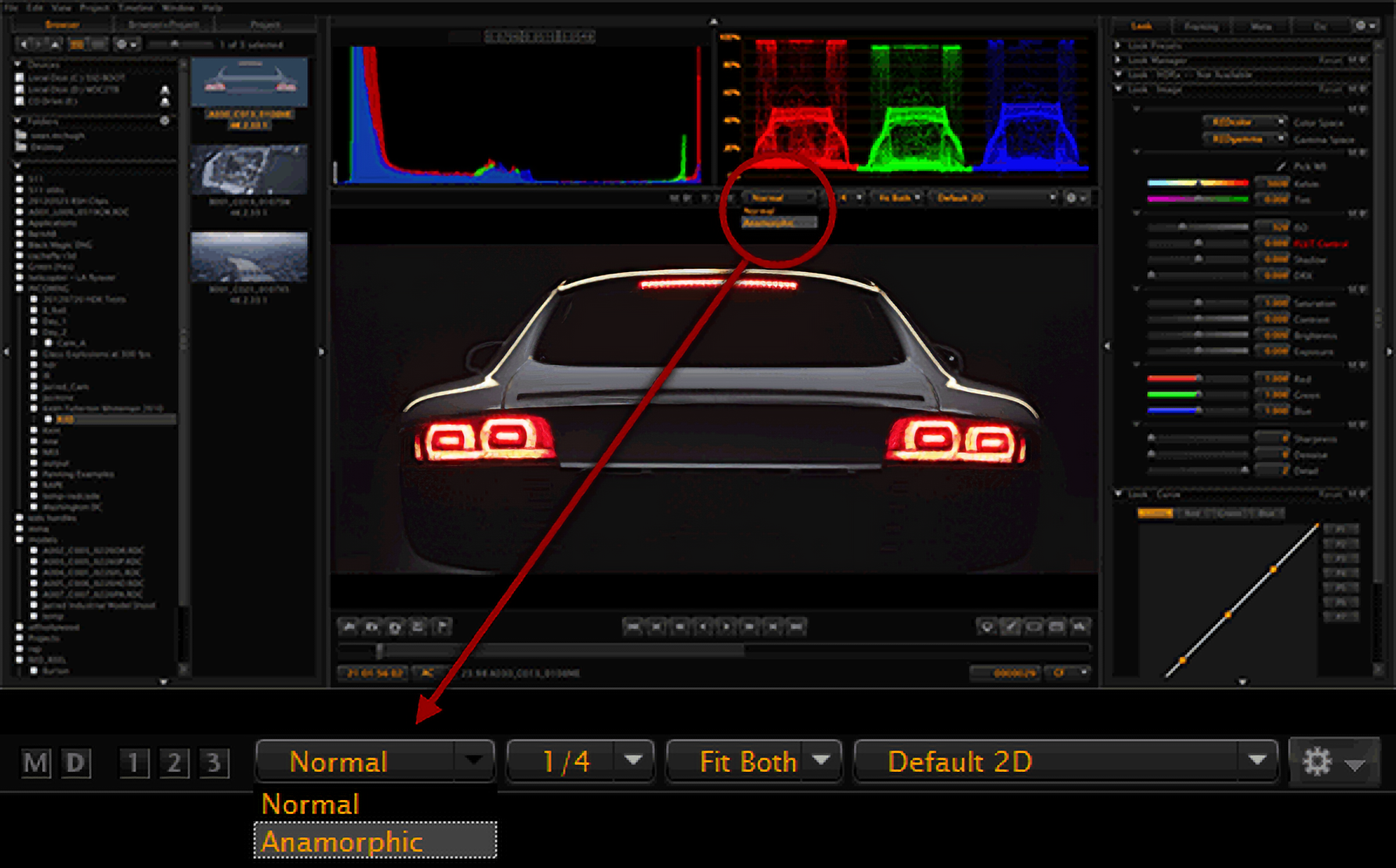Select Anamorphic from the dropdown list

click(x=375, y=841)
